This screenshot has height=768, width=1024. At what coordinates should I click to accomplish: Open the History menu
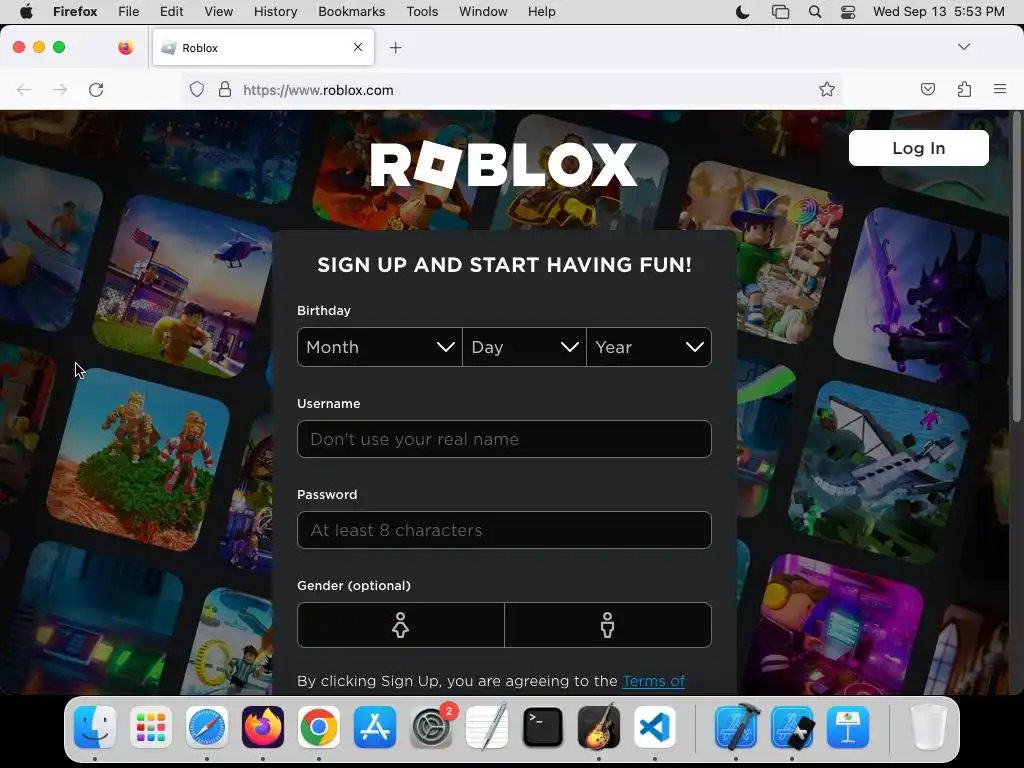275,12
